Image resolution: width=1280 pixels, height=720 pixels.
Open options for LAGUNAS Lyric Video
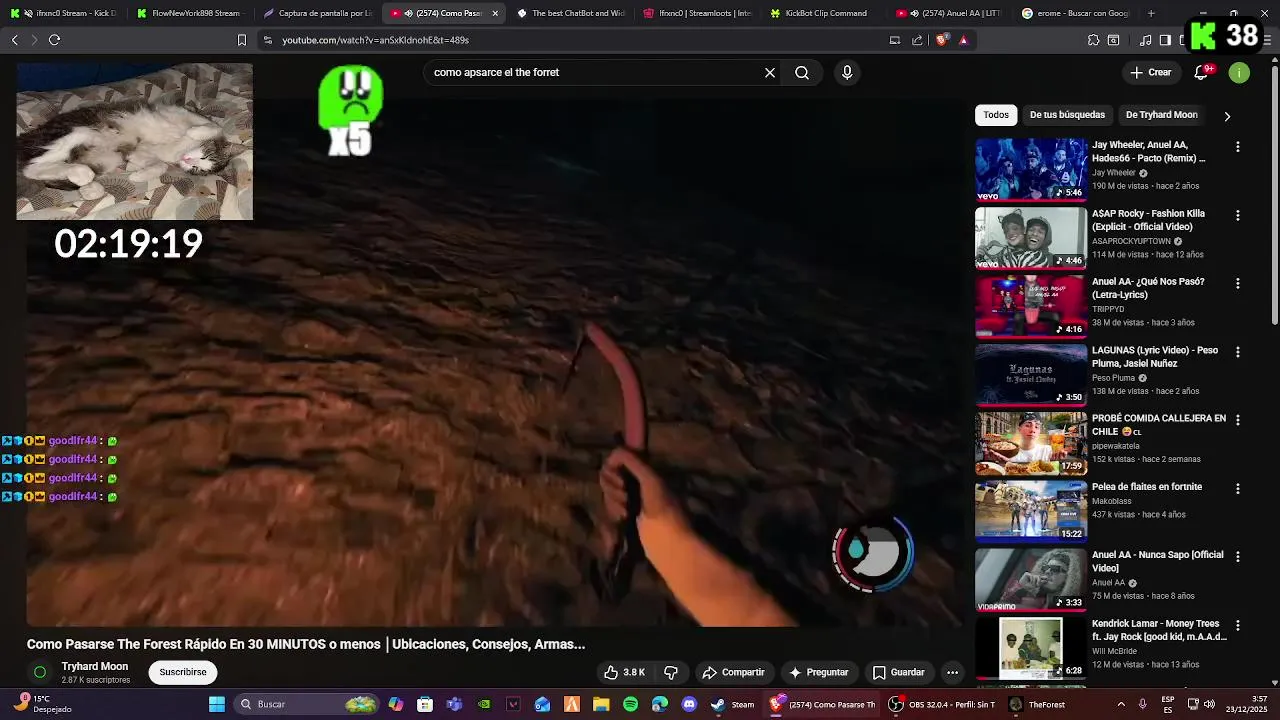(x=1237, y=352)
